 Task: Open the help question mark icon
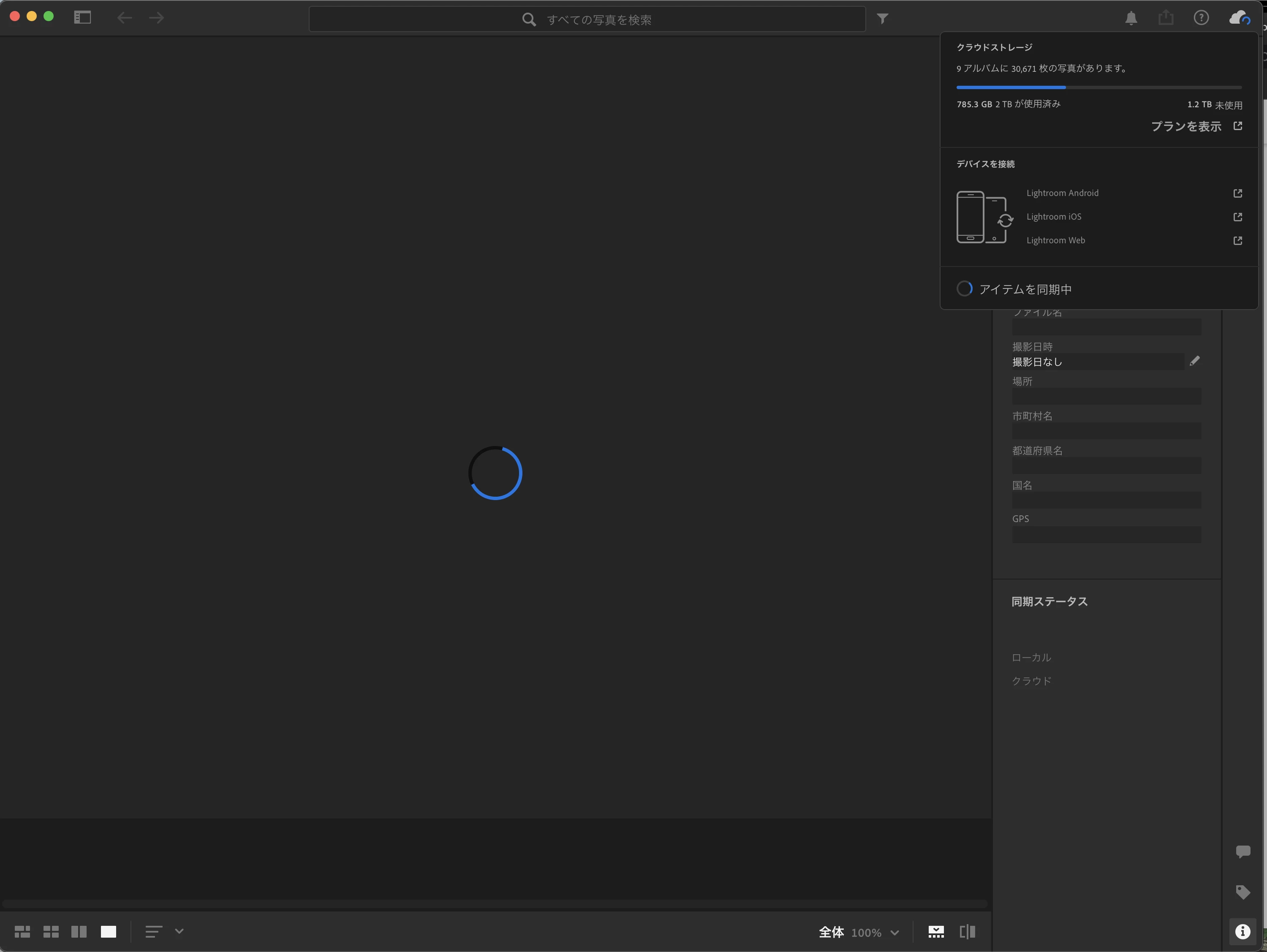[x=1201, y=18]
